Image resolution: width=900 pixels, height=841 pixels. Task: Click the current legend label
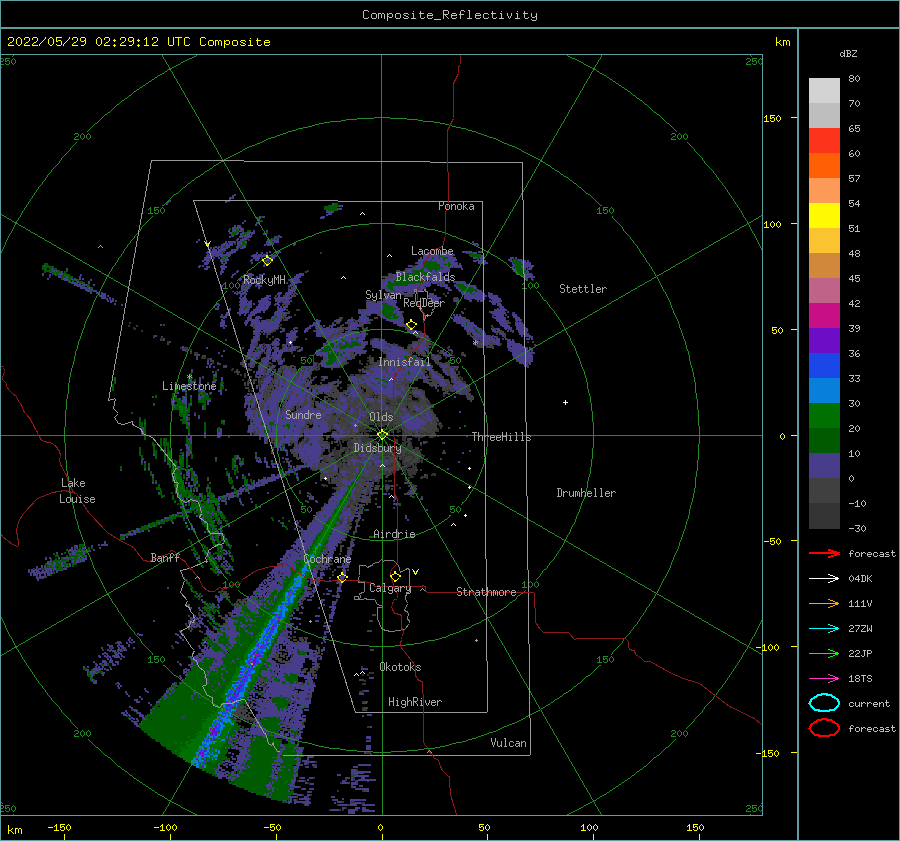pos(869,703)
